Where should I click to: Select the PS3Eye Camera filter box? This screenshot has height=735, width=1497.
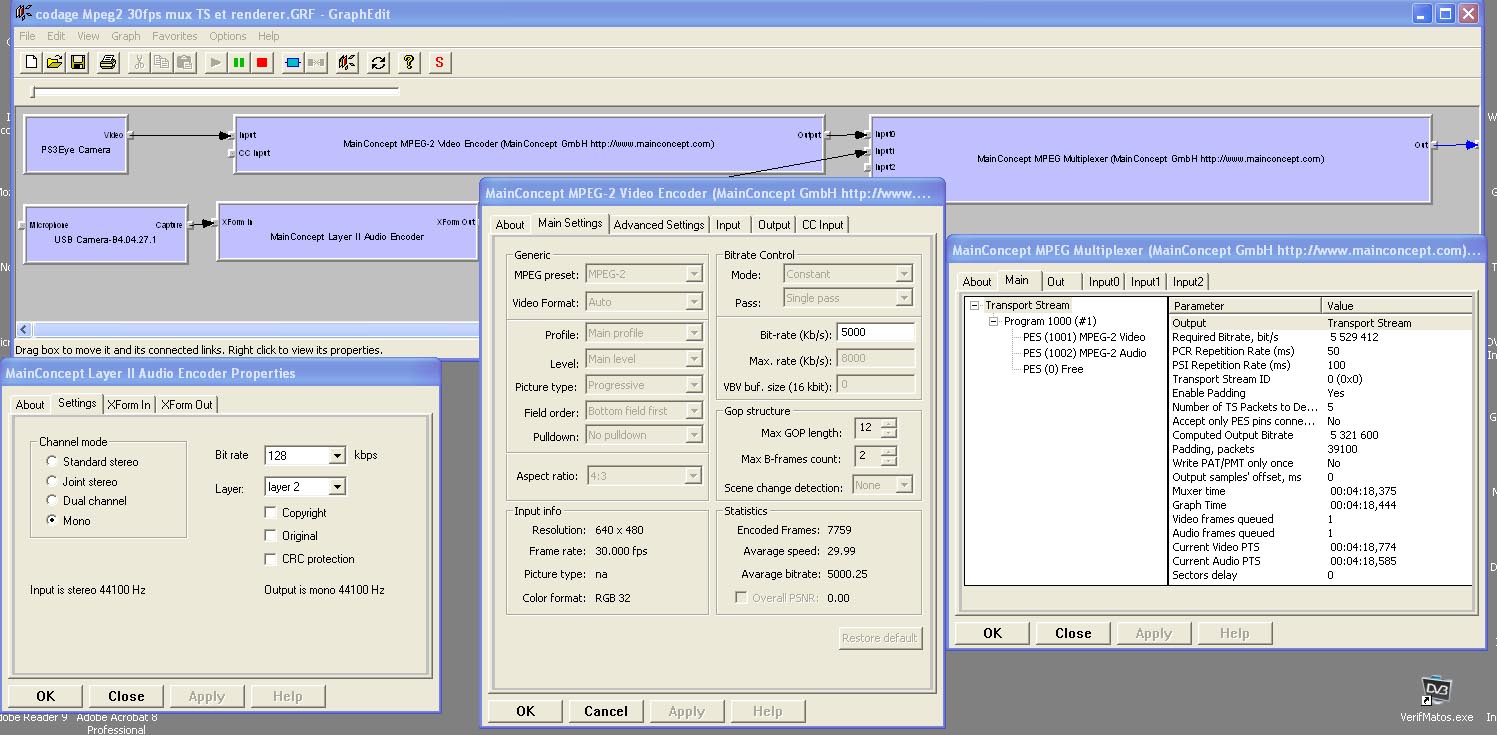(x=76, y=145)
